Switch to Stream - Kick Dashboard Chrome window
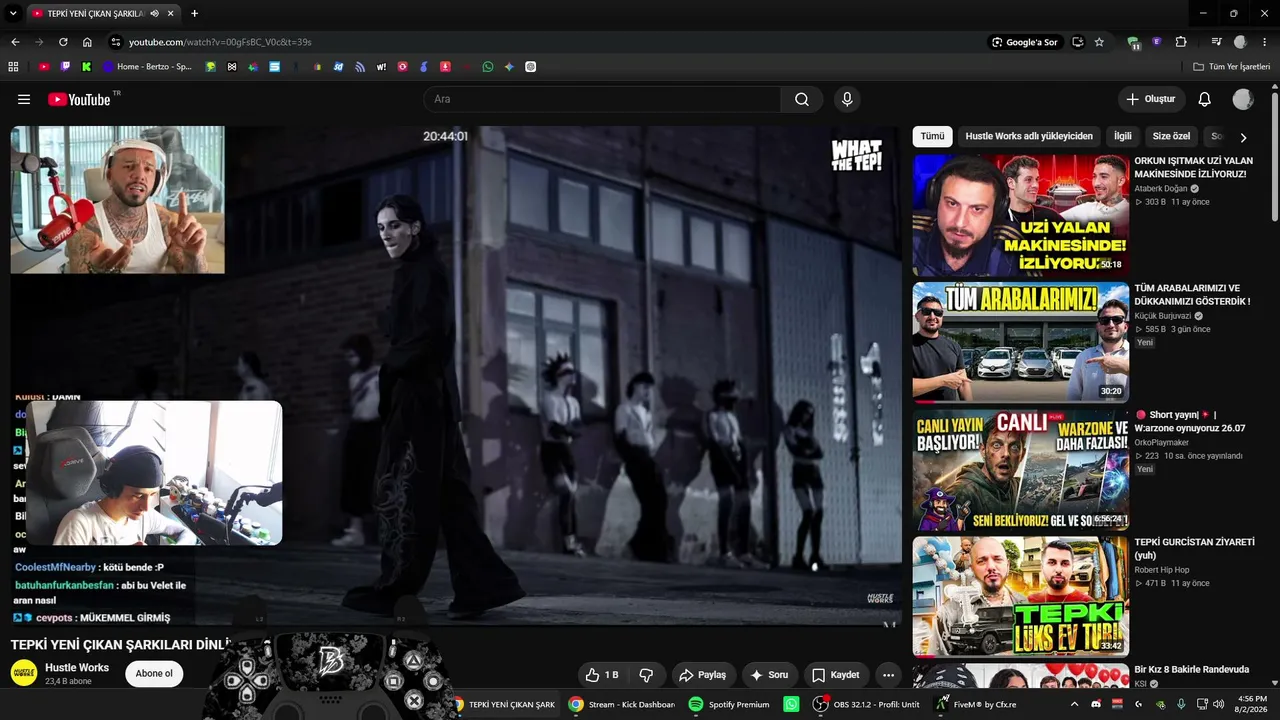This screenshot has height=720, width=1280. (622, 704)
